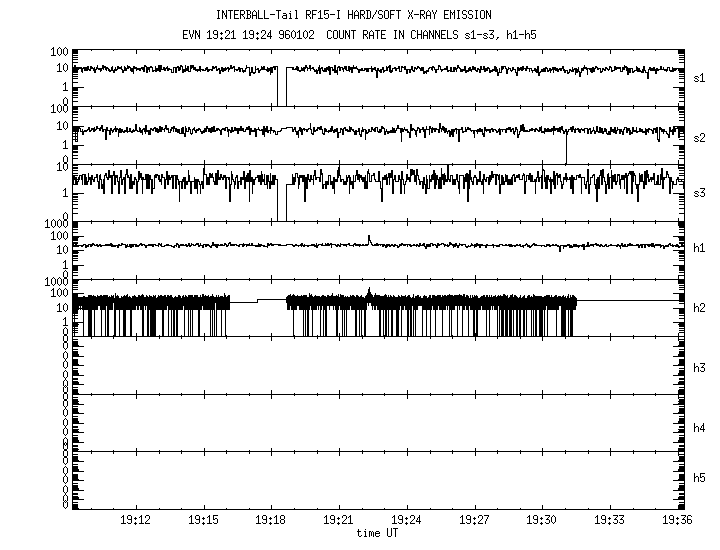
Task: Select the h5 channel label
Action: point(700,478)
